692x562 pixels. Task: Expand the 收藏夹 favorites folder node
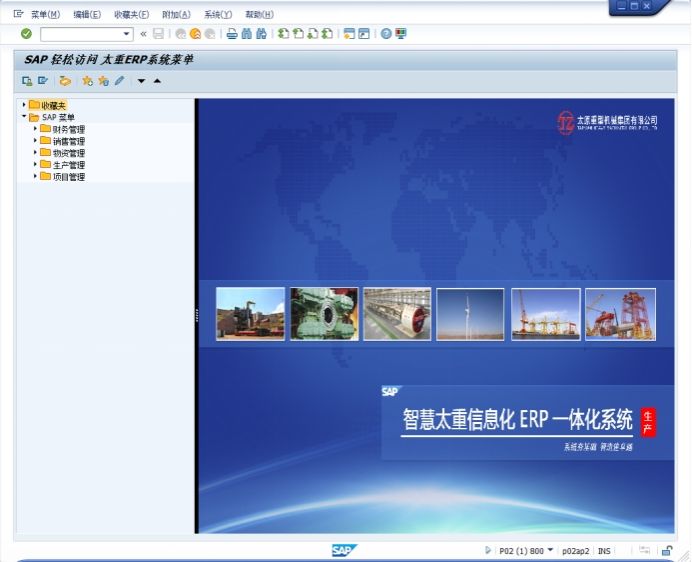coord(24,105)
